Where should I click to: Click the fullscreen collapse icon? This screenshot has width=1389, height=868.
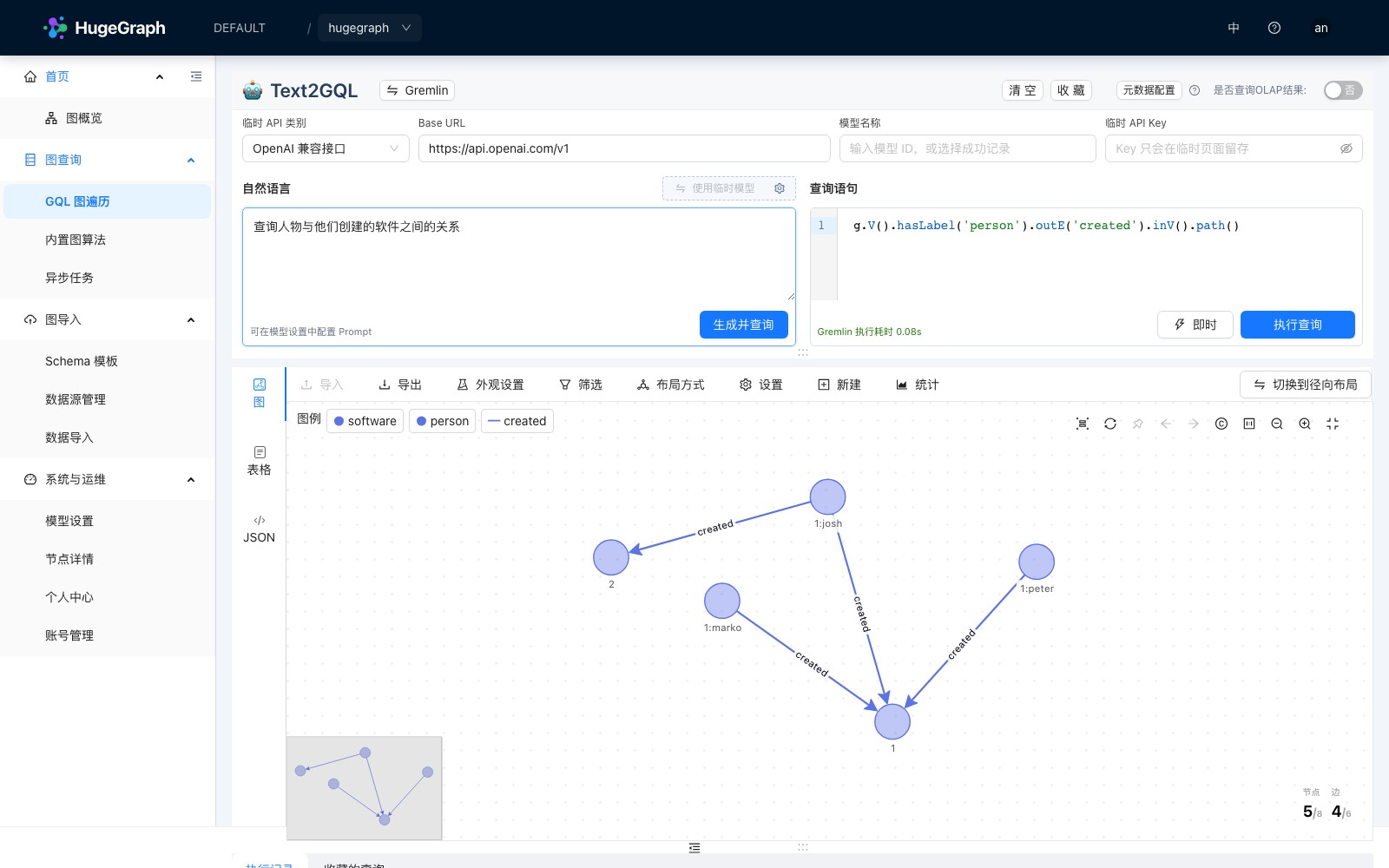[x=1333, y=424]
